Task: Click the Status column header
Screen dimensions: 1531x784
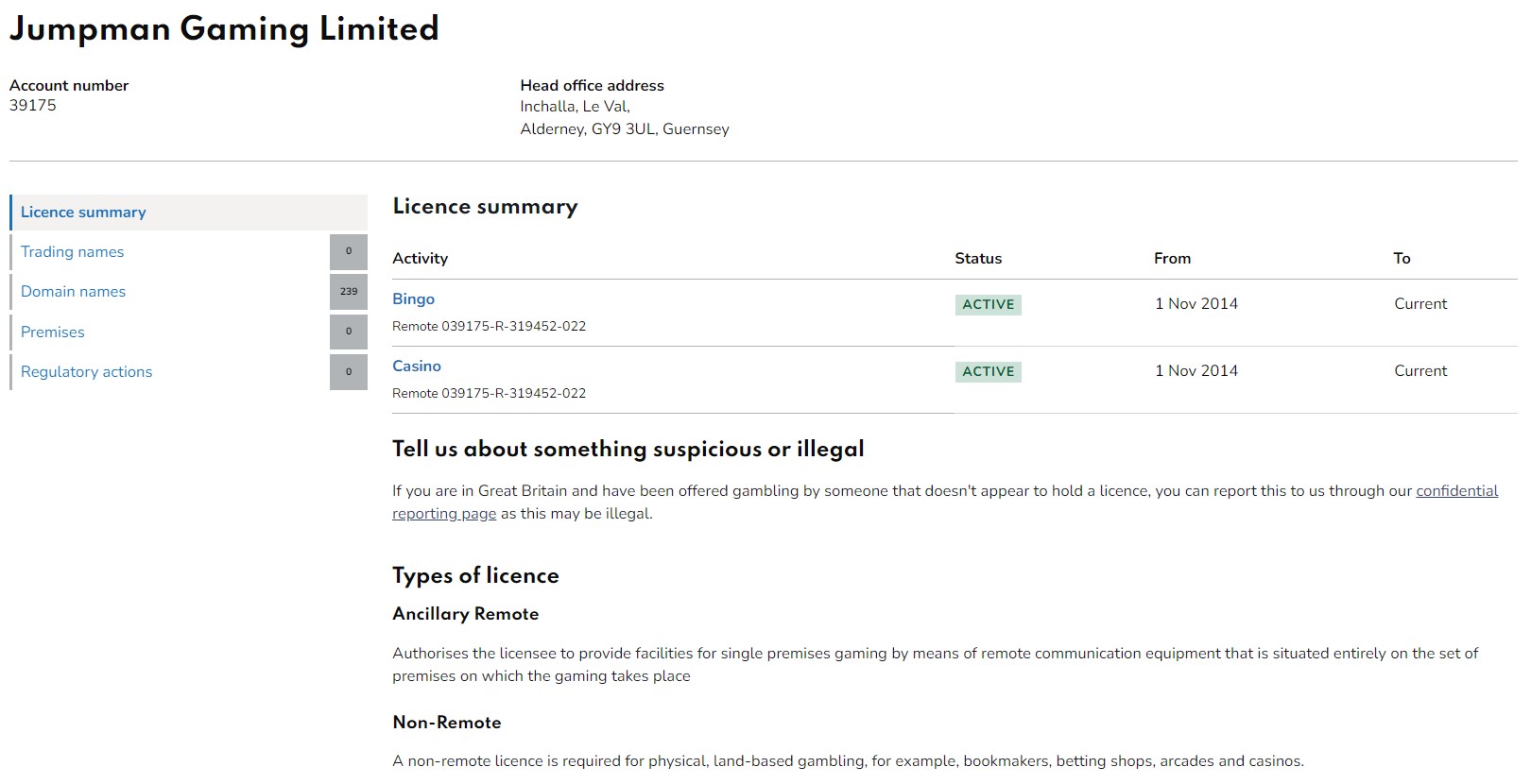Action: pyautogui.click(x=978, y=259)
